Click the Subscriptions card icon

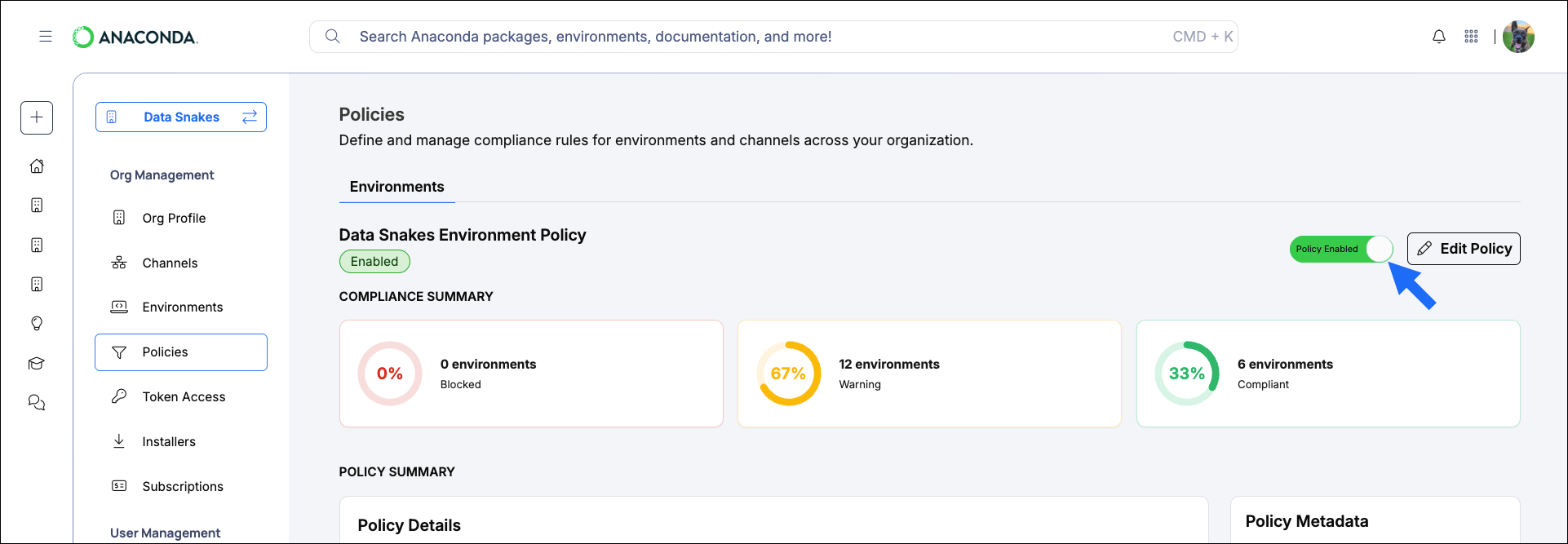tap(119, 486)
